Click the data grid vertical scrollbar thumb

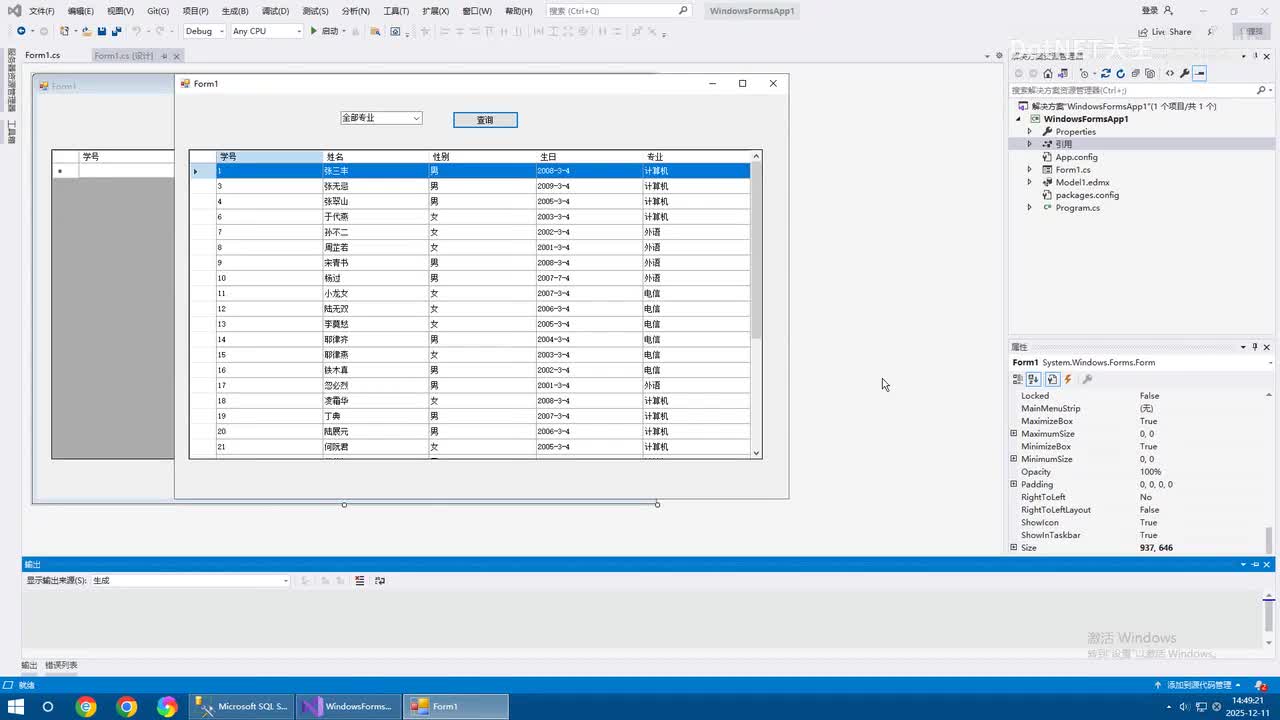(757, 249)
